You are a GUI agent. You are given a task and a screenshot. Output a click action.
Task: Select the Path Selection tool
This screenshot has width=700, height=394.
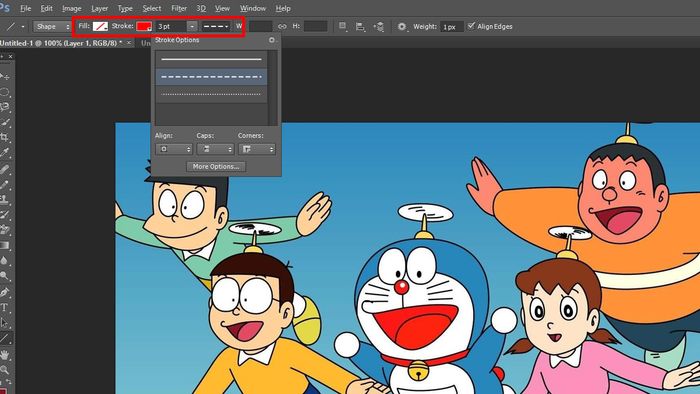[4, 323]
